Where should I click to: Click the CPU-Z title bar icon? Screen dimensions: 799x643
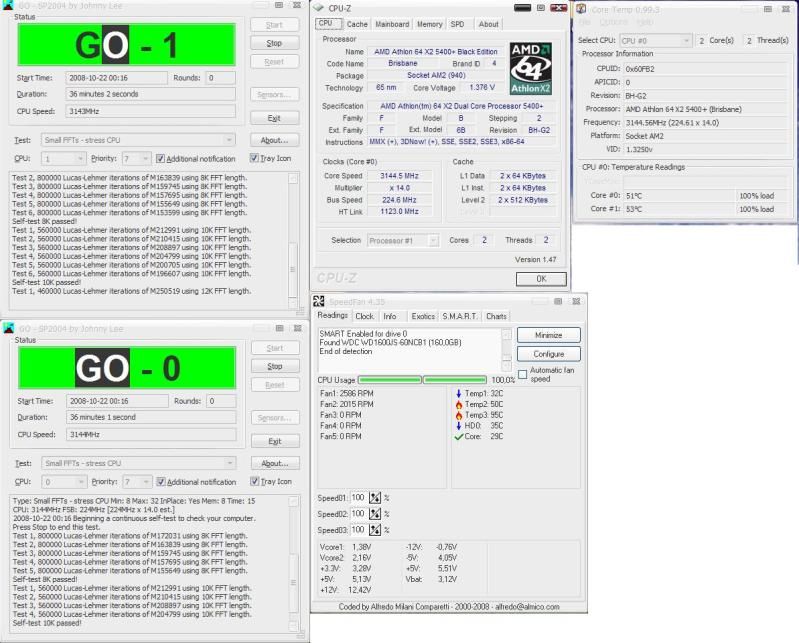(x=318, y=8)
